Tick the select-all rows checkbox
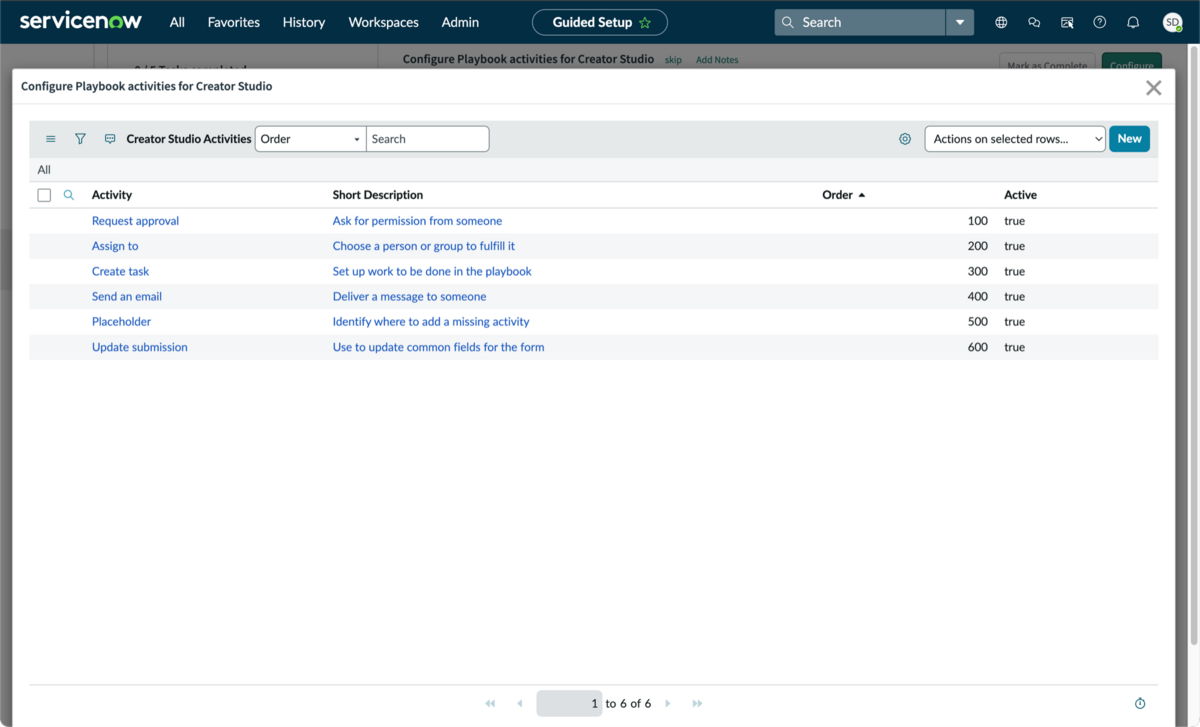Image resolution: width=1200 pixels, height=727 pixels. [44, 195]
